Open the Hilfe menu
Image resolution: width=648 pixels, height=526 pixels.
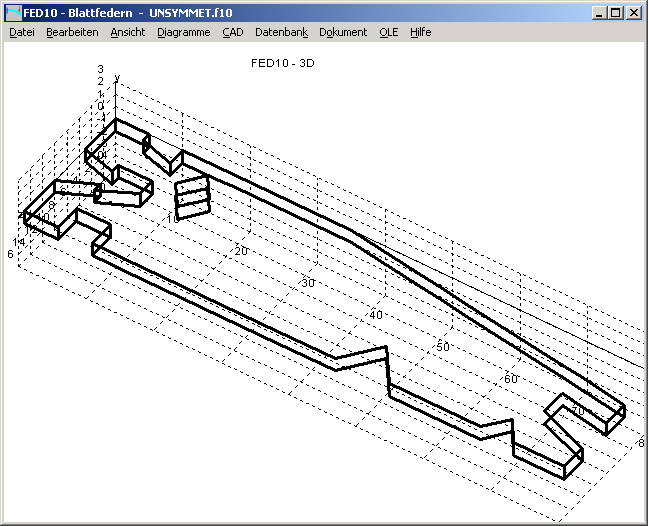pos(420,32)
